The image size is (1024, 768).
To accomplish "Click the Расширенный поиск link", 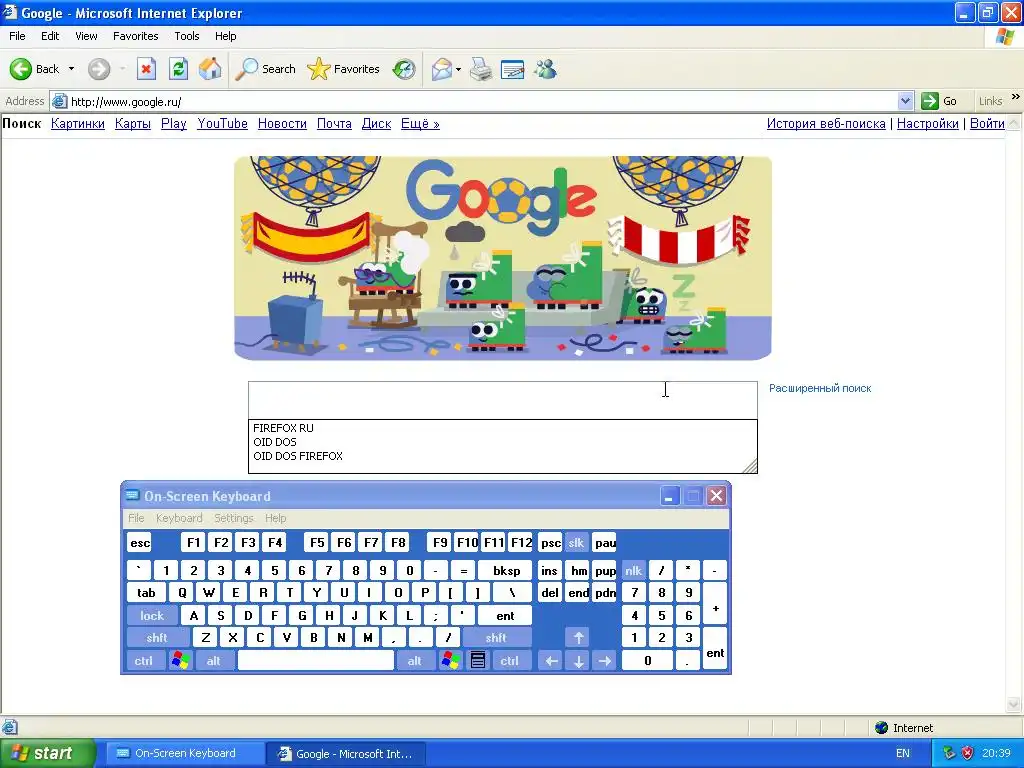I will [820, 388].
